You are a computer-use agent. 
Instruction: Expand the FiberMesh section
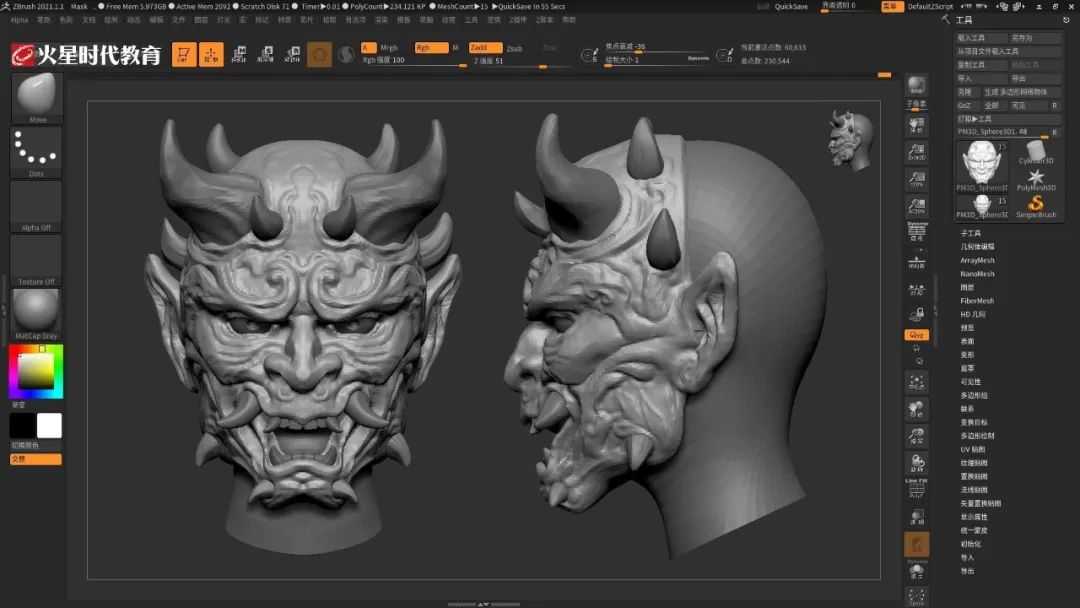tap(977, 301)
